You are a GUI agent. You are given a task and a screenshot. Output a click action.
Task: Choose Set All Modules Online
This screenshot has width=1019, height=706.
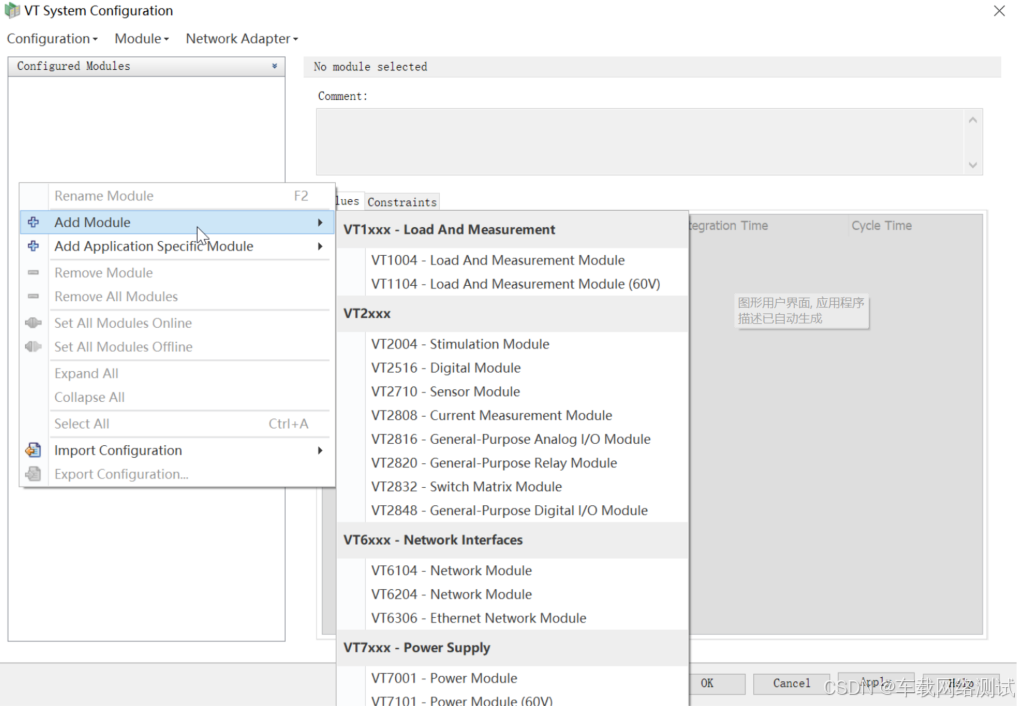point(177,323)
